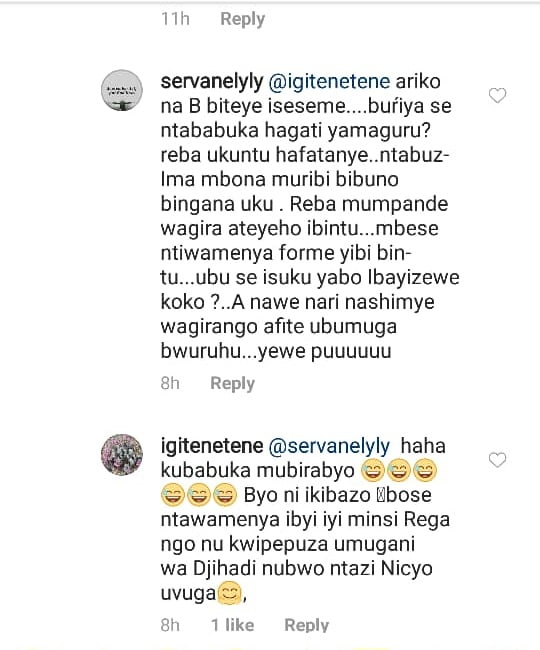Click the igitenetene username in bold
Viewport: 540px width, 650px height.
pos(212,446)
